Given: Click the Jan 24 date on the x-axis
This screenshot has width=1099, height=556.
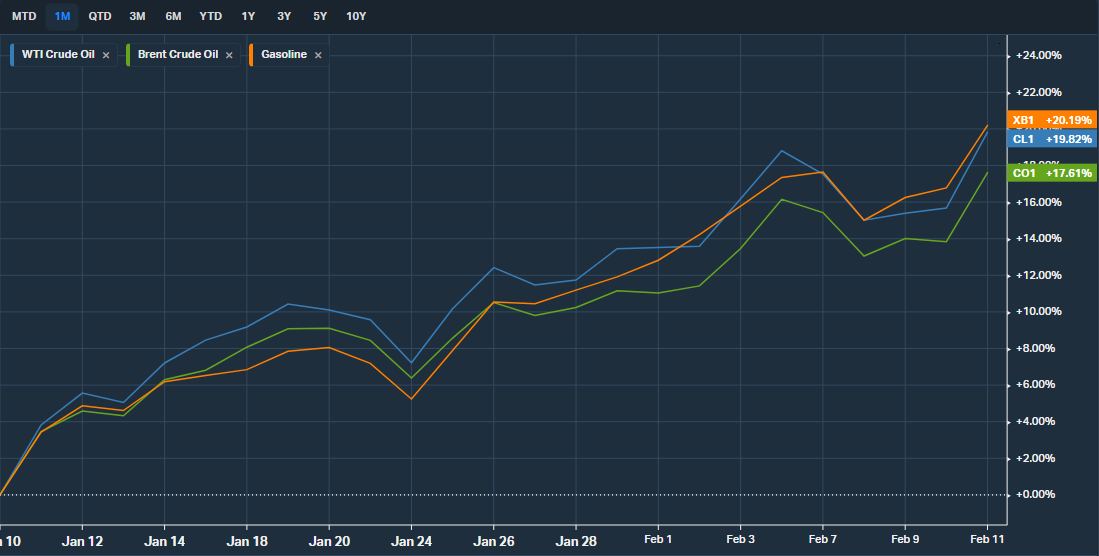Looking at the screenshot, I should pos(411,541).
